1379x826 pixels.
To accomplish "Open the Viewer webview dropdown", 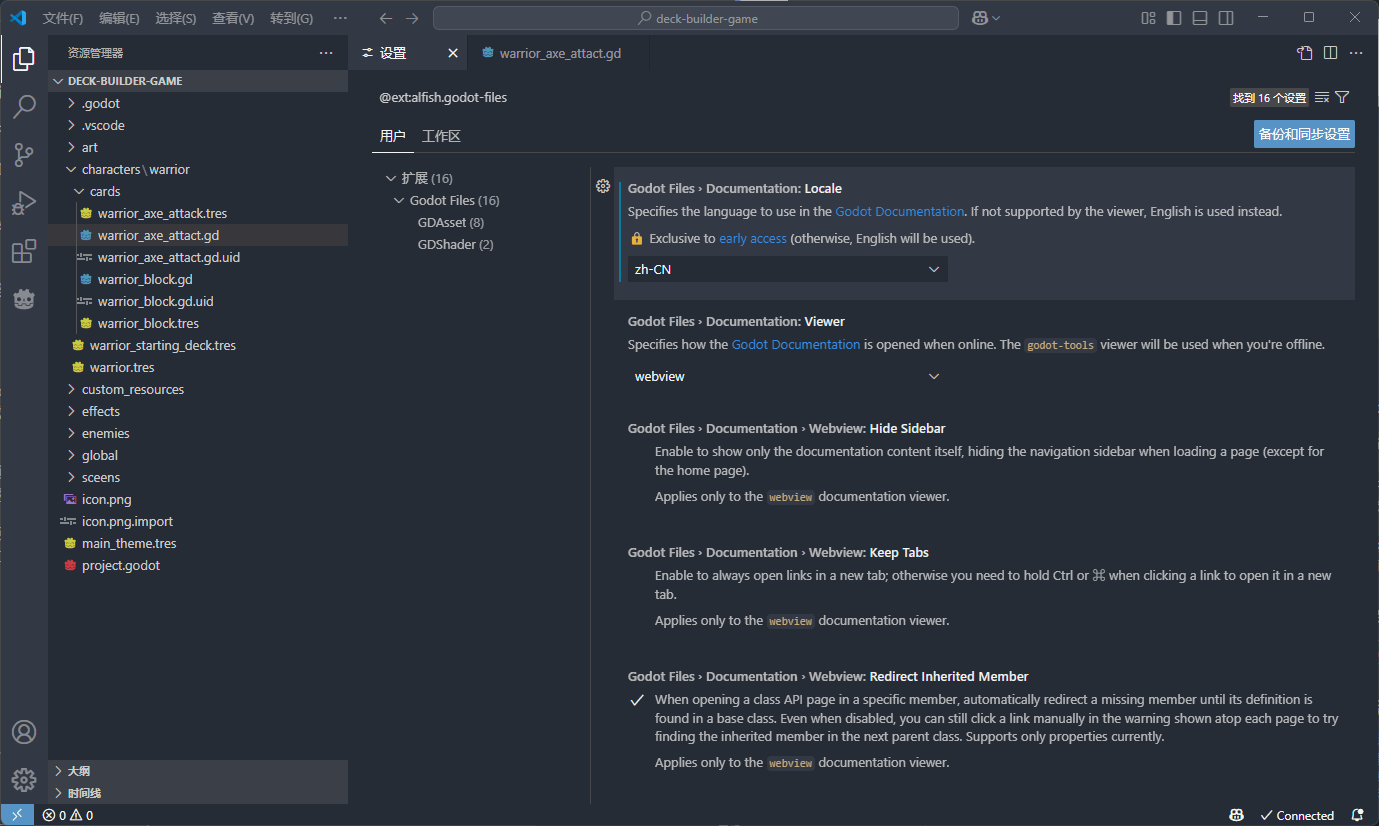I will coord(787,376).
